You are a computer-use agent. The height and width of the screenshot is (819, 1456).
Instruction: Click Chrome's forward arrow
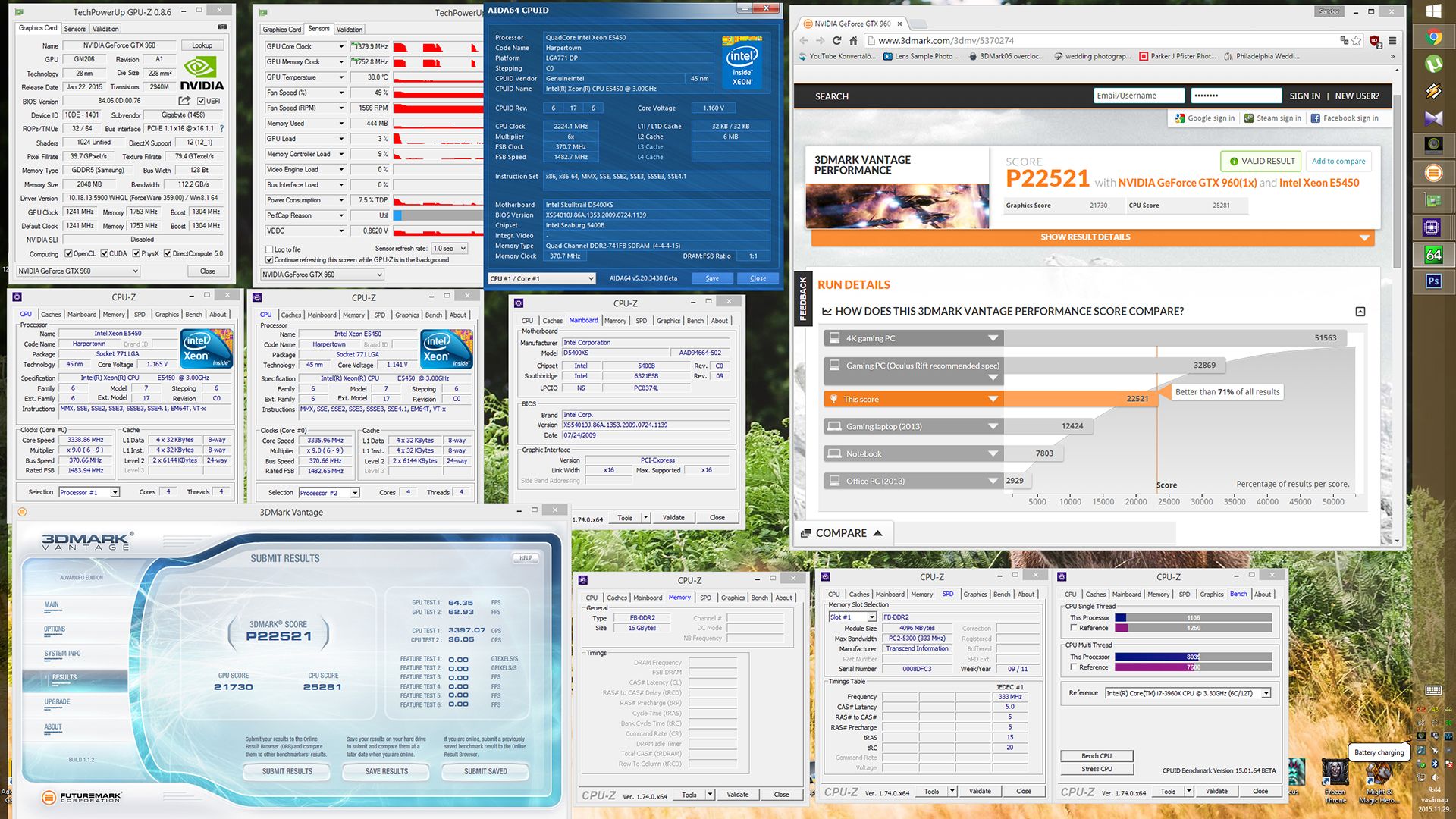821,41
